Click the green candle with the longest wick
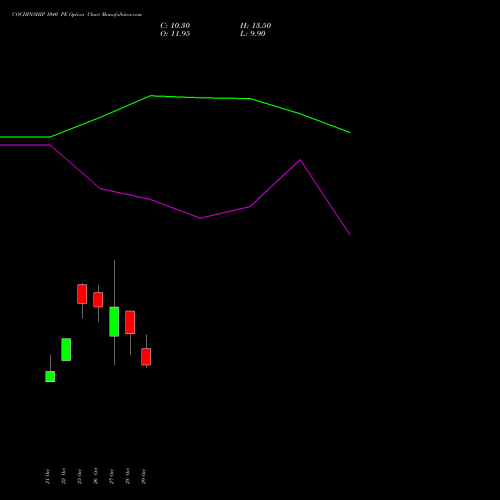 pyautogui.click(x=114, y=322)
